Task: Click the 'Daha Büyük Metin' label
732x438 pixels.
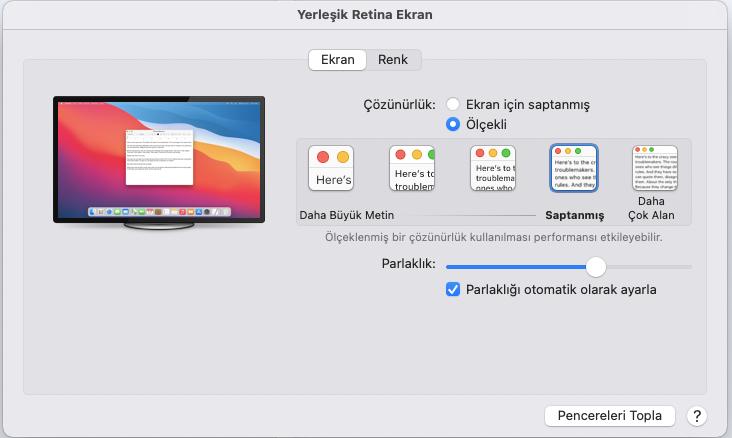Action: (x=347, y=215)
